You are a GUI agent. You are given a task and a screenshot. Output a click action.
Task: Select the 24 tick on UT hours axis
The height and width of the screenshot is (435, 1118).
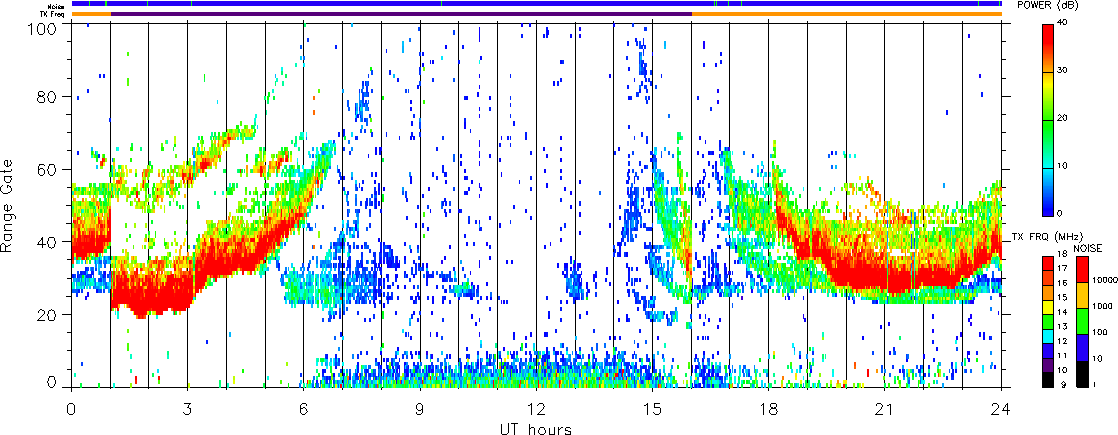coord(1001,409)
